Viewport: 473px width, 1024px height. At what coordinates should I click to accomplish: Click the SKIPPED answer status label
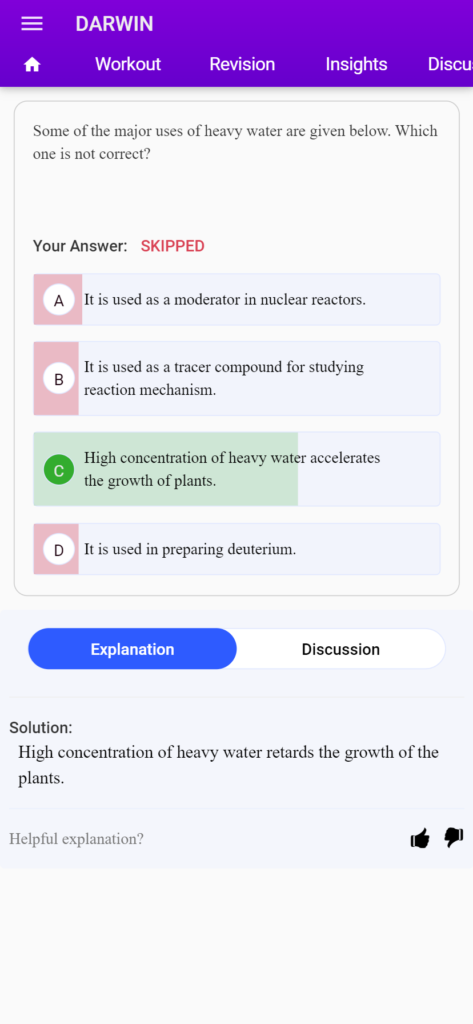[x=172, y=246]
